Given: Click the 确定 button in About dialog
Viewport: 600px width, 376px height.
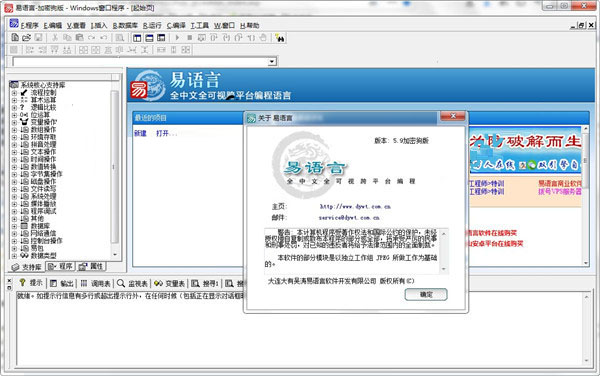Looking at the screenshot, I should [426, 294].
